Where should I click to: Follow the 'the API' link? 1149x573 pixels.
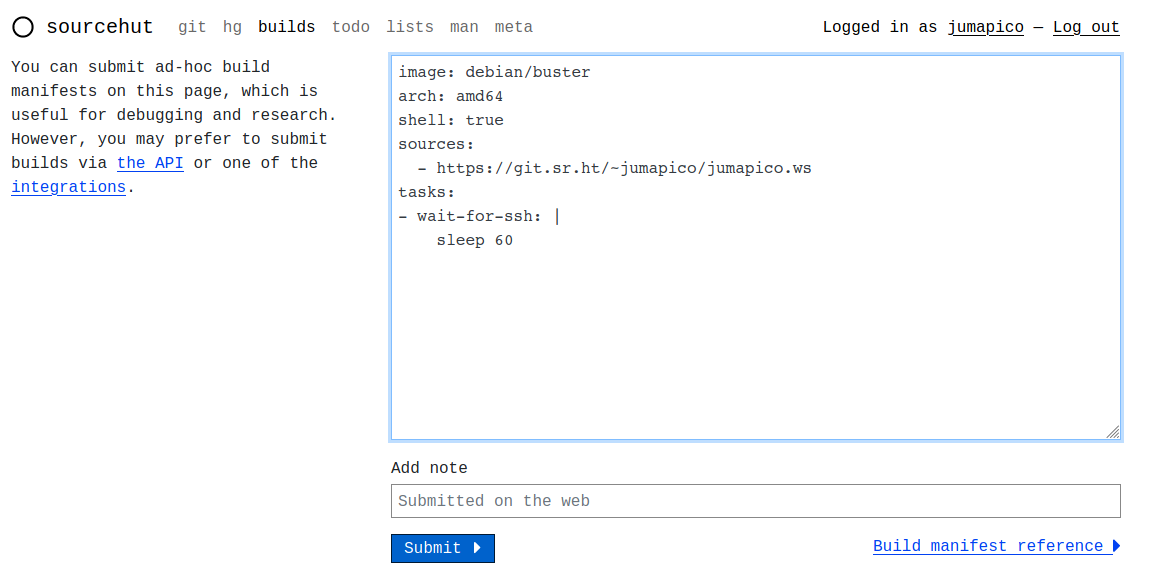(x=150, y=163)
